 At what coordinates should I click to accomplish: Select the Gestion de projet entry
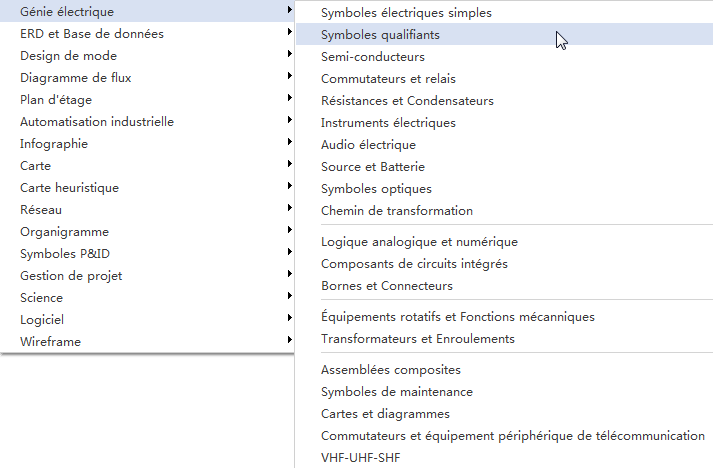71,276
